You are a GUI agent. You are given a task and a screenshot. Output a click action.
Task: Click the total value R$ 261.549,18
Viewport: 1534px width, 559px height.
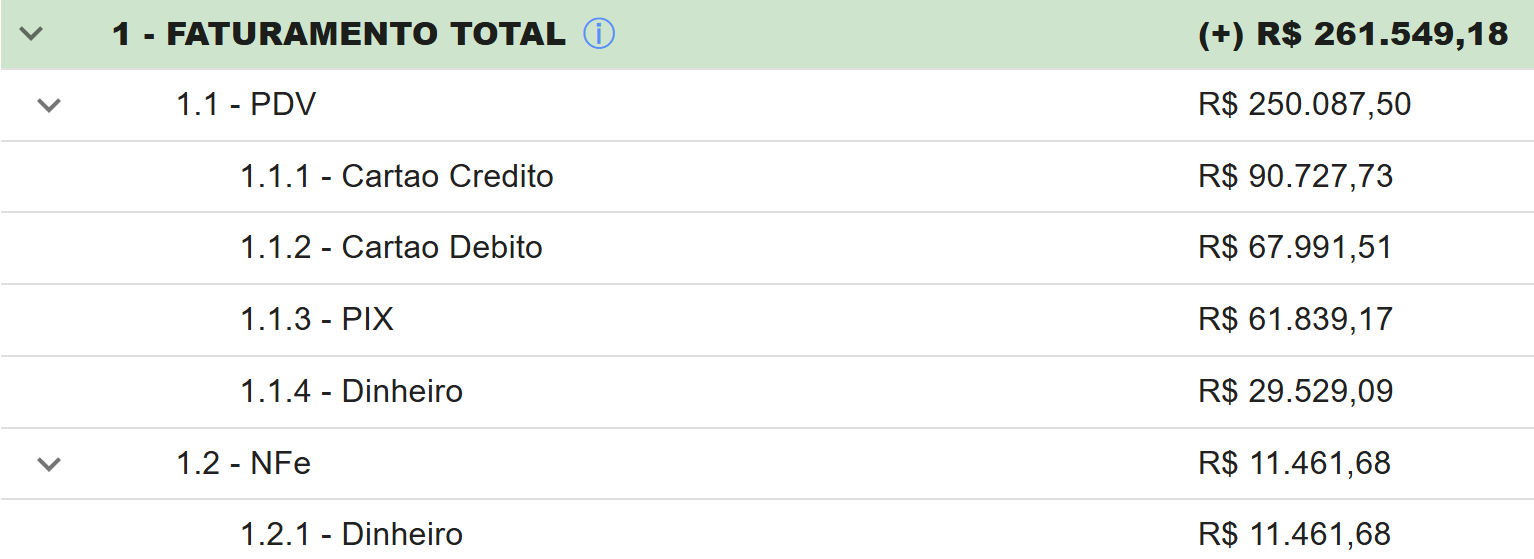(x=1352, y=34)
